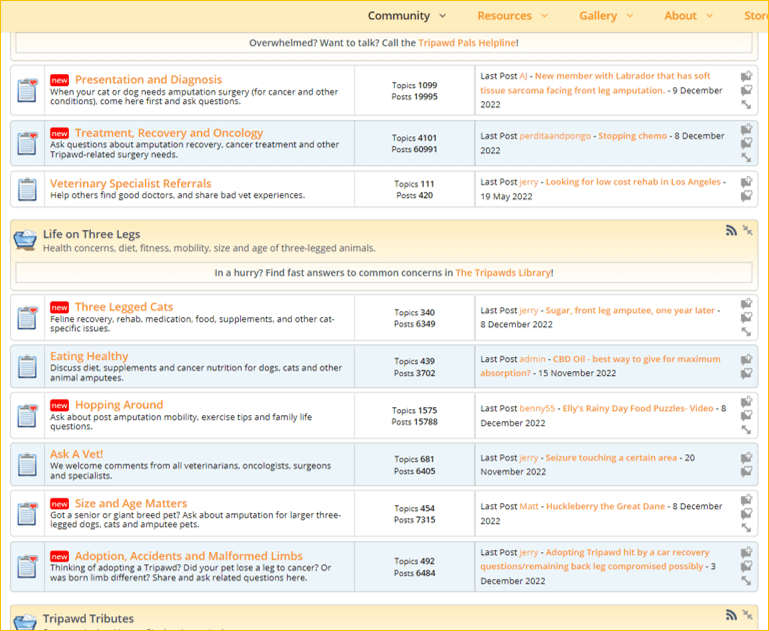This screenshot has width=769, height=631.
Task: Click top speech-bubble icon in Three Legged Cats row
Action: [746, 304]
